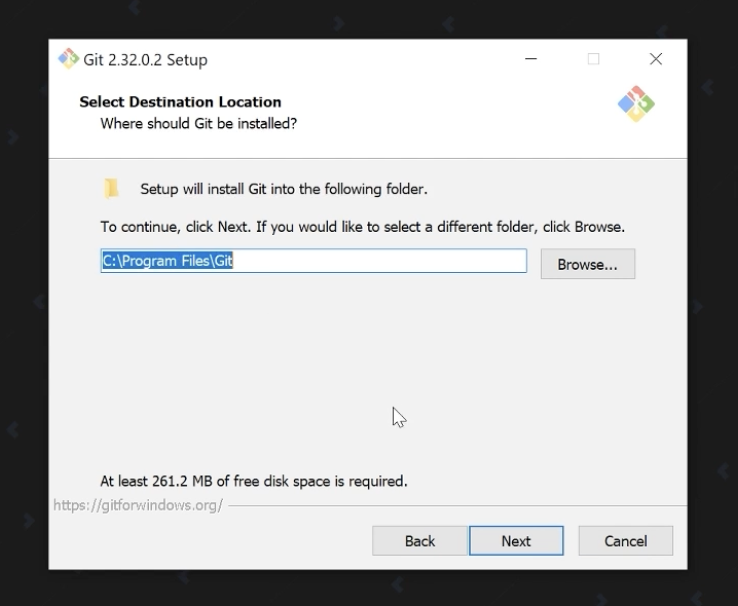738x606 pixels.
Task: Minimize the Git Setup window
Action: tap(531, 59)
